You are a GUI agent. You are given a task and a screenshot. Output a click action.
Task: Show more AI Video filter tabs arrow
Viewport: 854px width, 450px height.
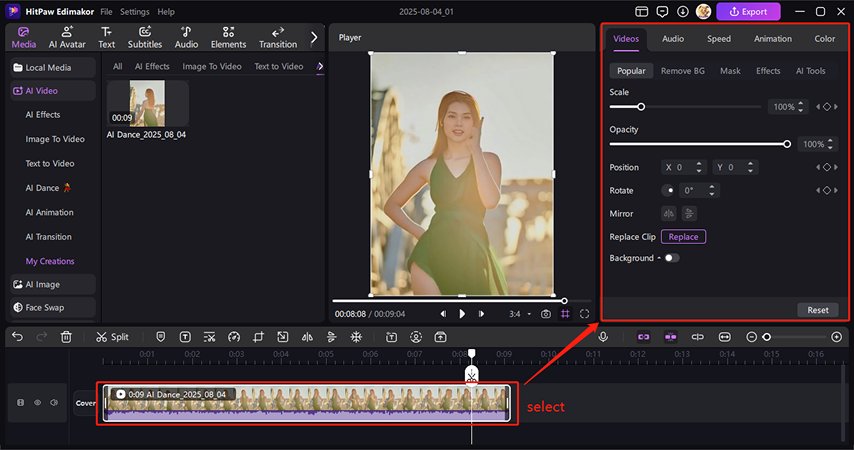click(320, 66)
